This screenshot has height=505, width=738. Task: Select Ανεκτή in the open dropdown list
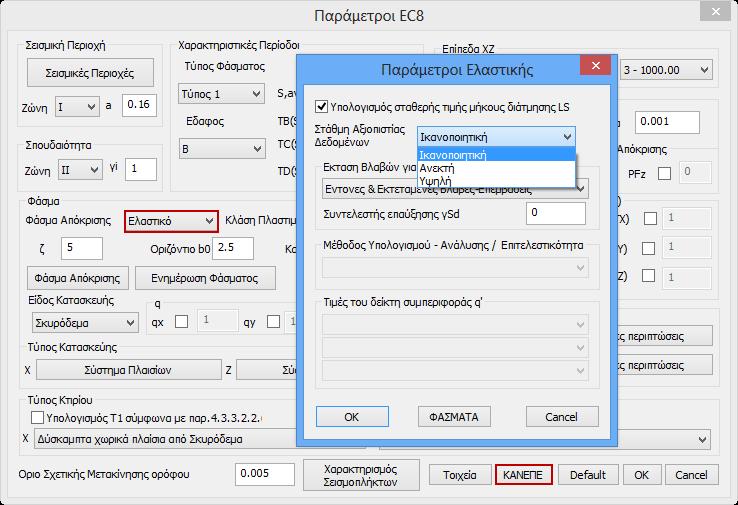tap(497, 168)
